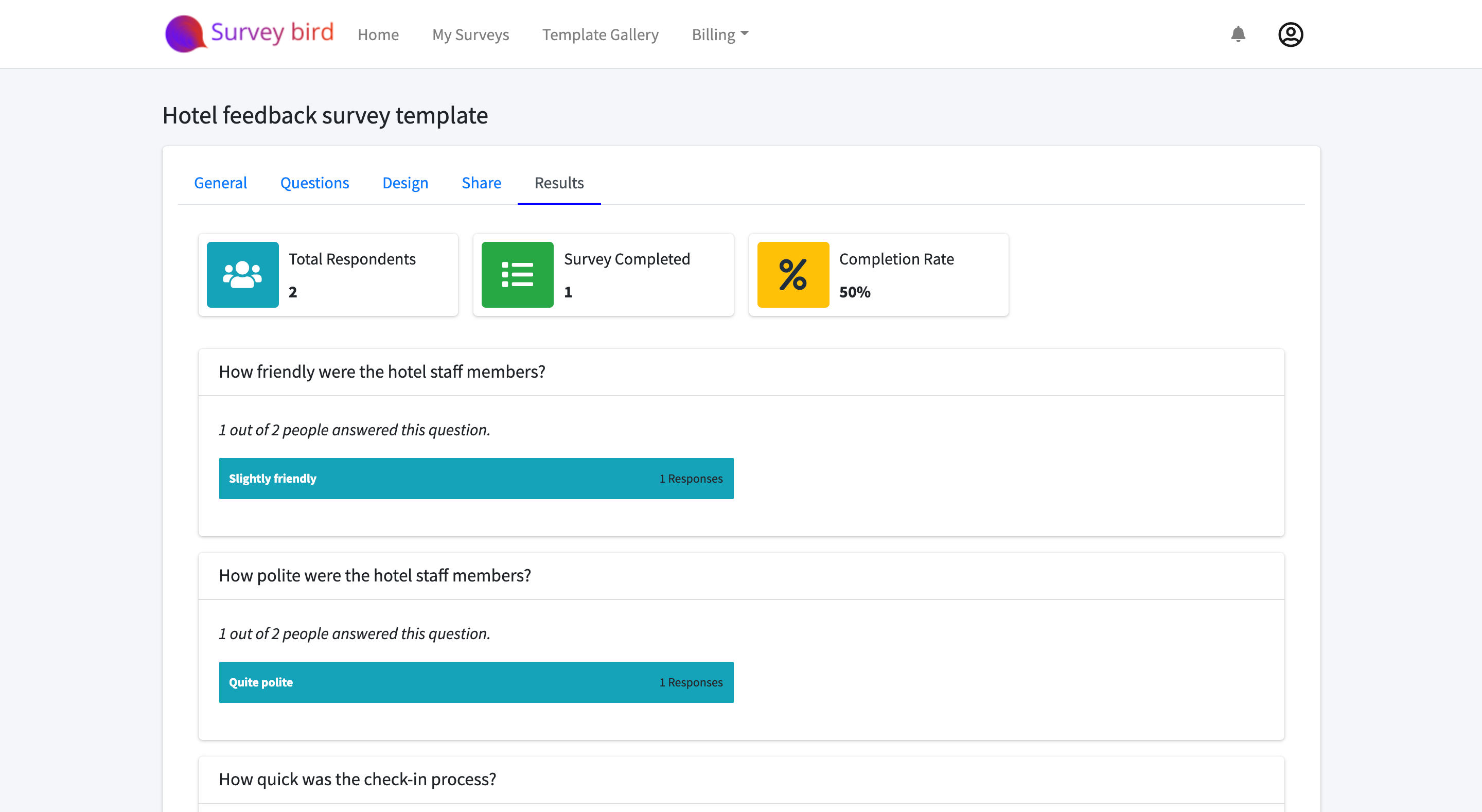Open the user account profile icon
The image size is (1482, 812).
1291,34
